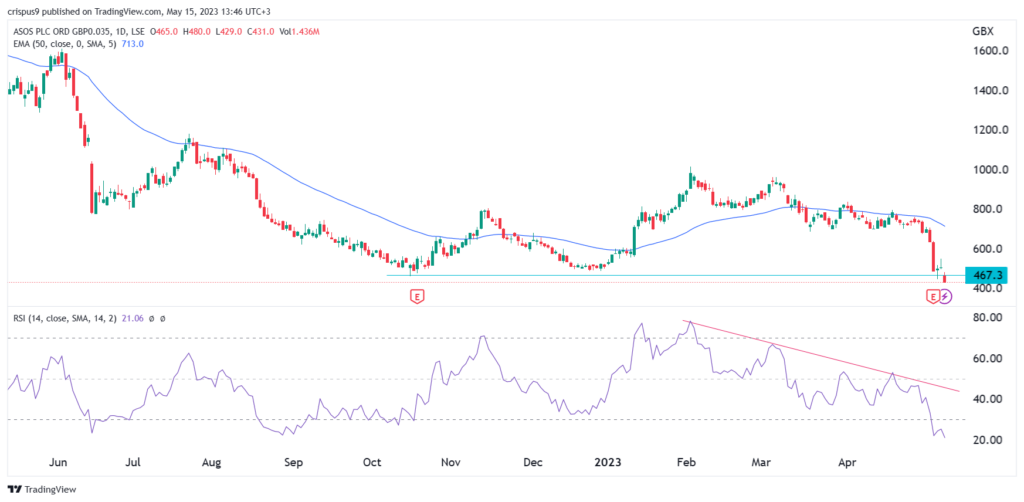Click the Aug label on time axis
1024x502 pixels.
(211, 463)
